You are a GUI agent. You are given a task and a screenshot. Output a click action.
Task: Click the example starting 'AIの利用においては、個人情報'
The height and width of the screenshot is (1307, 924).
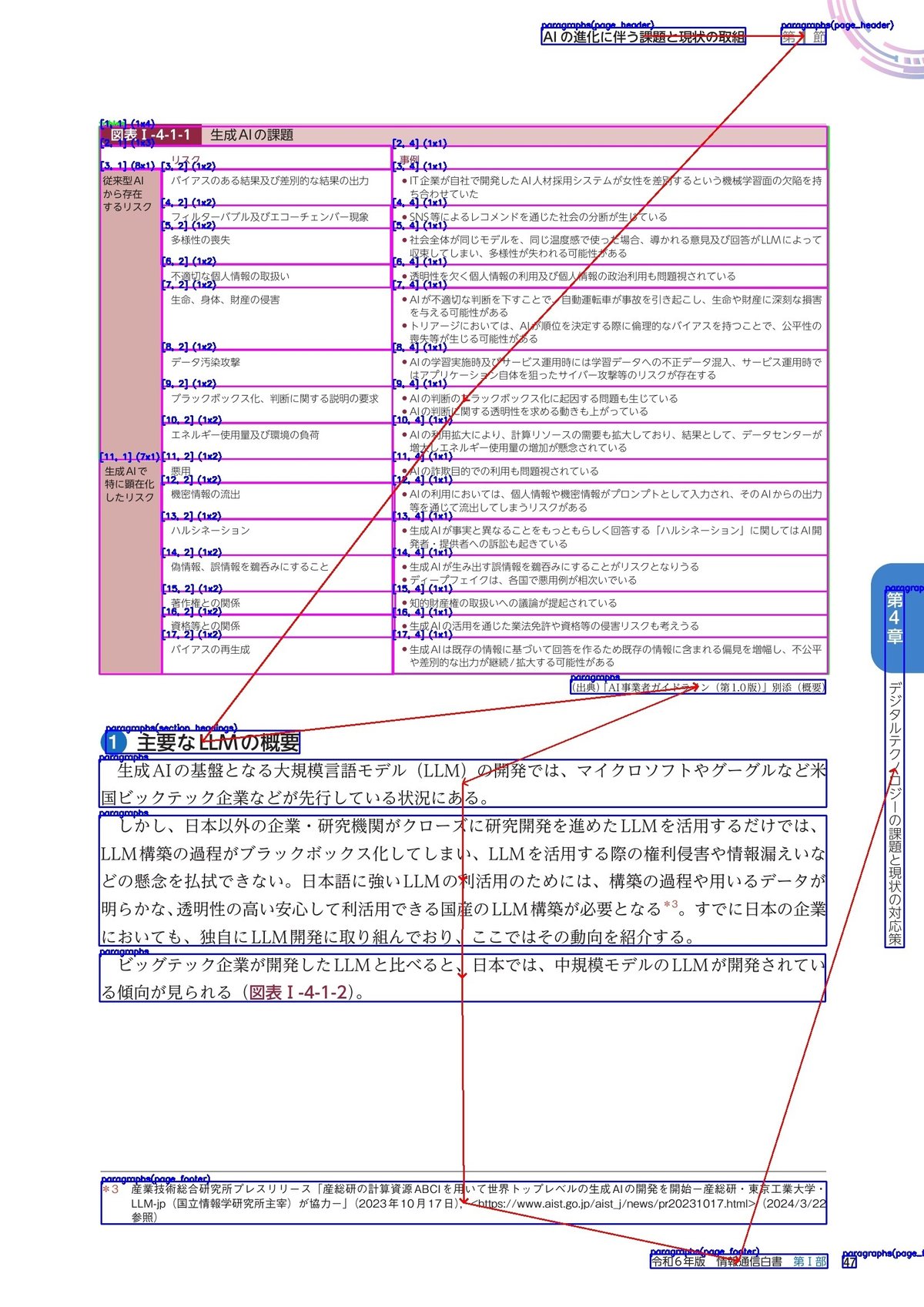[611, 501]
